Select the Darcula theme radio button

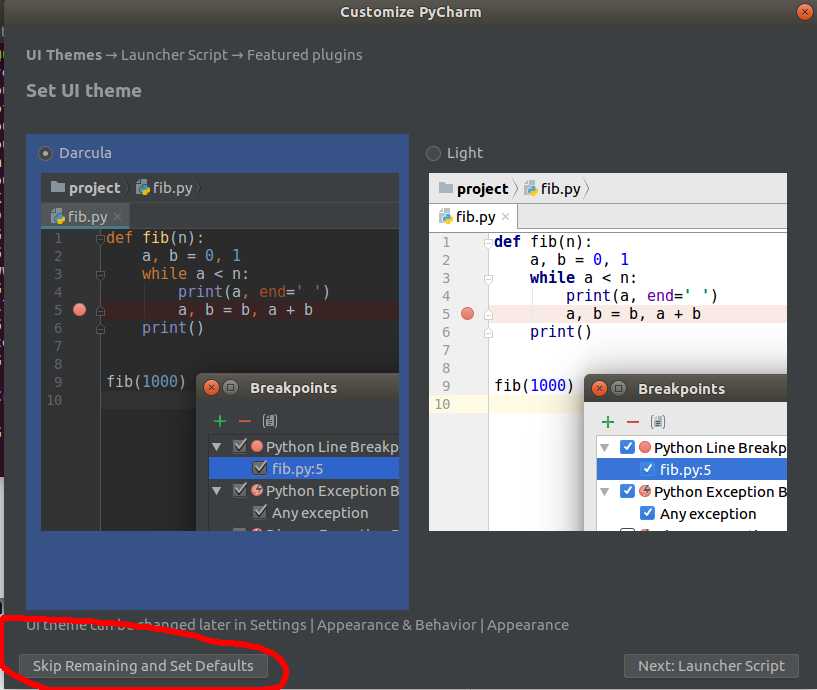point(45,154)
